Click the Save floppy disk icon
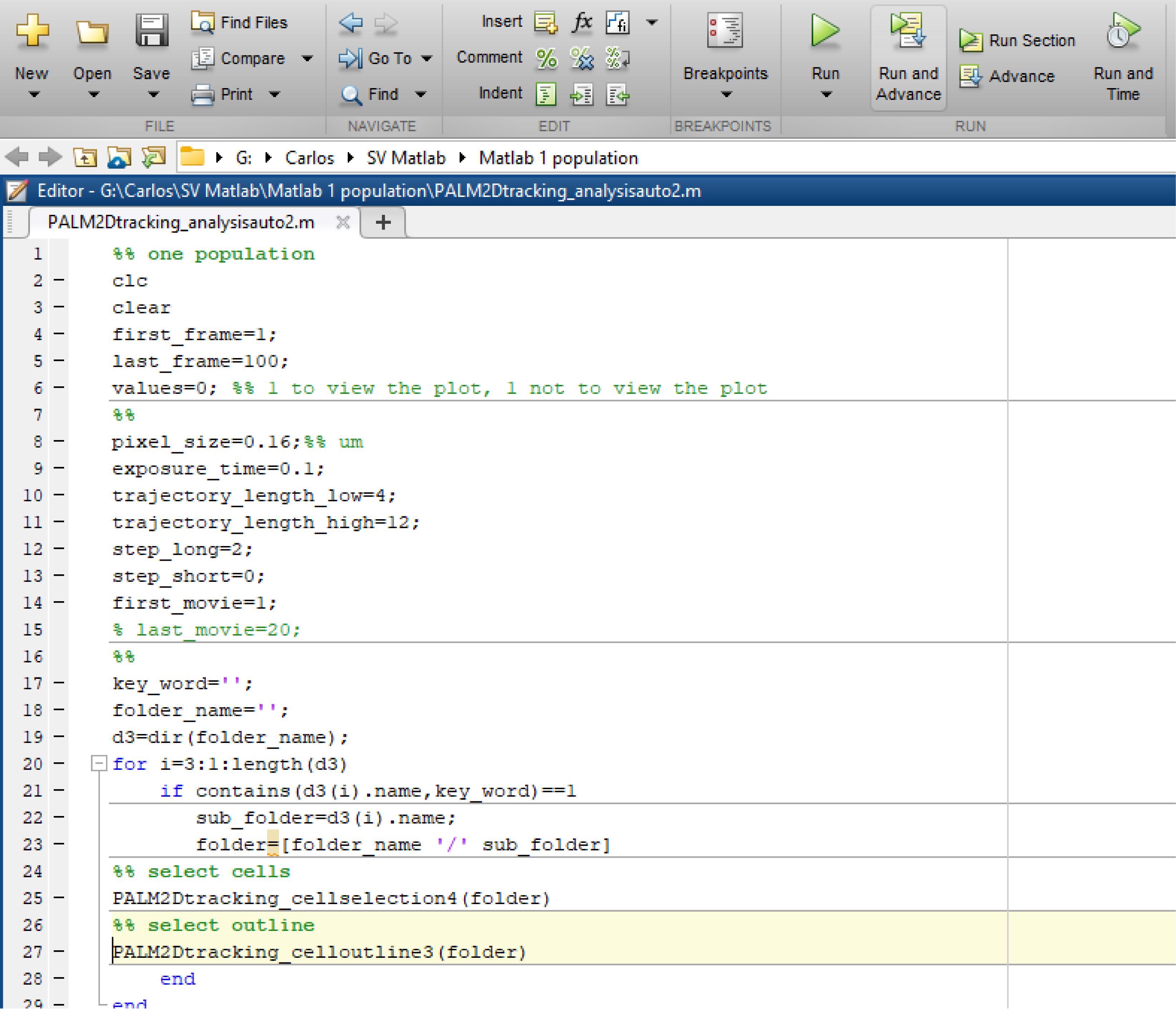The image size is (1176, 1009). pos(151,31)
